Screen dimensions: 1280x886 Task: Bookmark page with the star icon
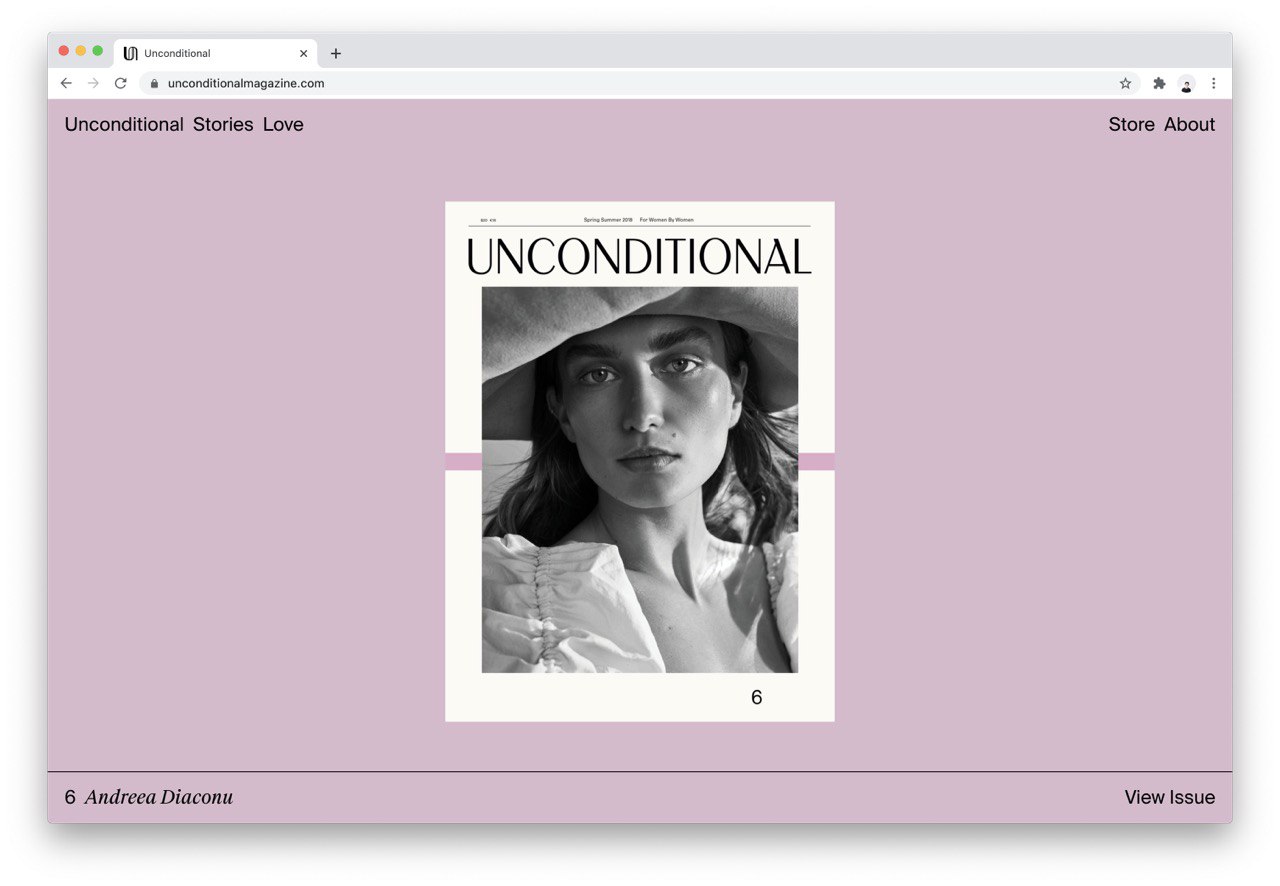click(1125, 83)
